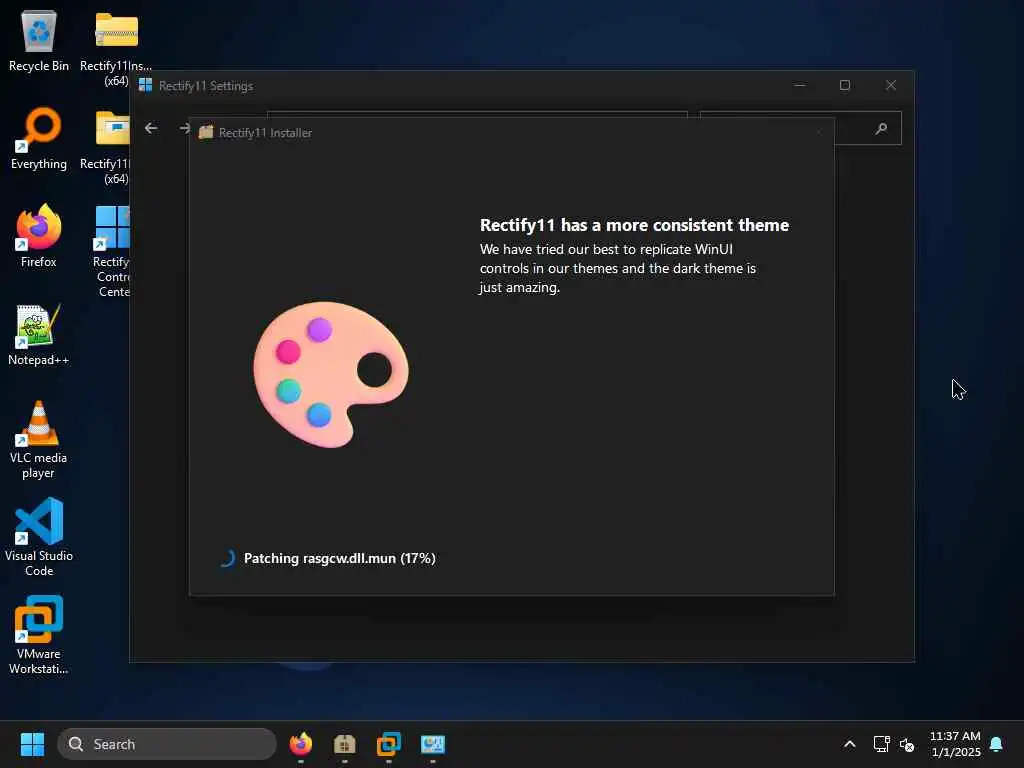
Task: Launch VMware Workstation desktop shortcut
Action: point(39,635)
